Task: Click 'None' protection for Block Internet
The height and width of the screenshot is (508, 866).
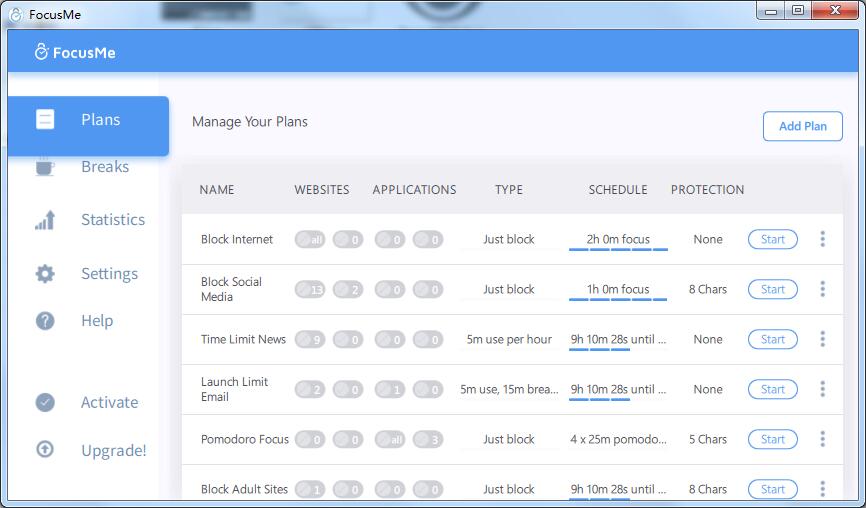Action: pyautogui.click(x=708, y=240)
